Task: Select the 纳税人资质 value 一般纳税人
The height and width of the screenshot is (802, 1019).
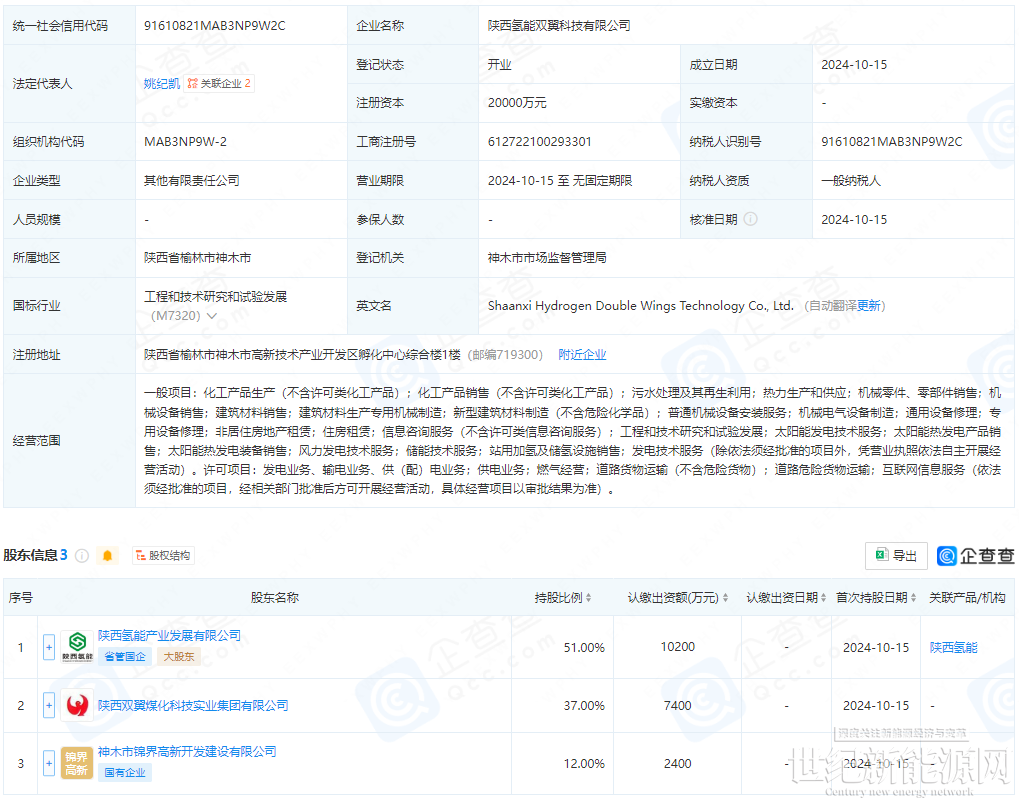Action: (851, 181)
